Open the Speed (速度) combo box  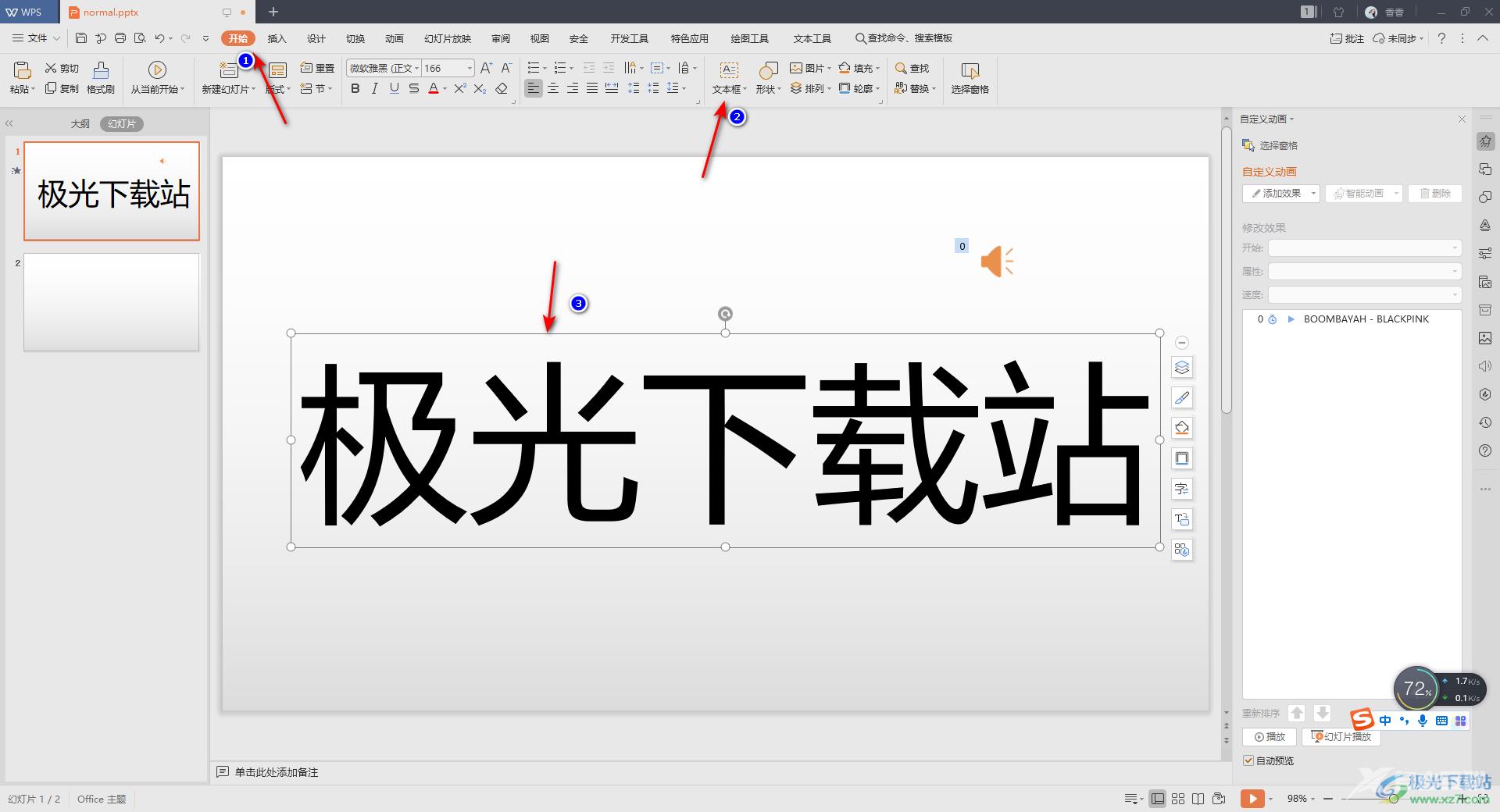click(1364, 294)
